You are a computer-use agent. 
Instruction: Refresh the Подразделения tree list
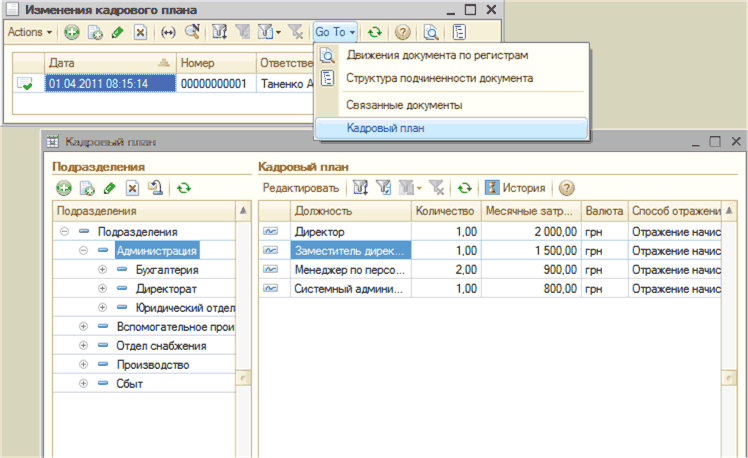tap(184, 187)
